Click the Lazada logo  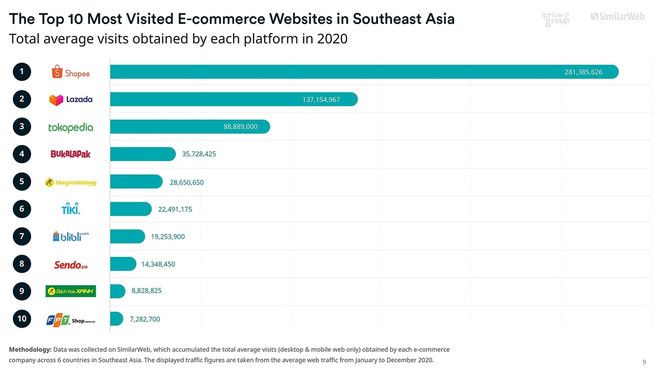pos(71,100)
